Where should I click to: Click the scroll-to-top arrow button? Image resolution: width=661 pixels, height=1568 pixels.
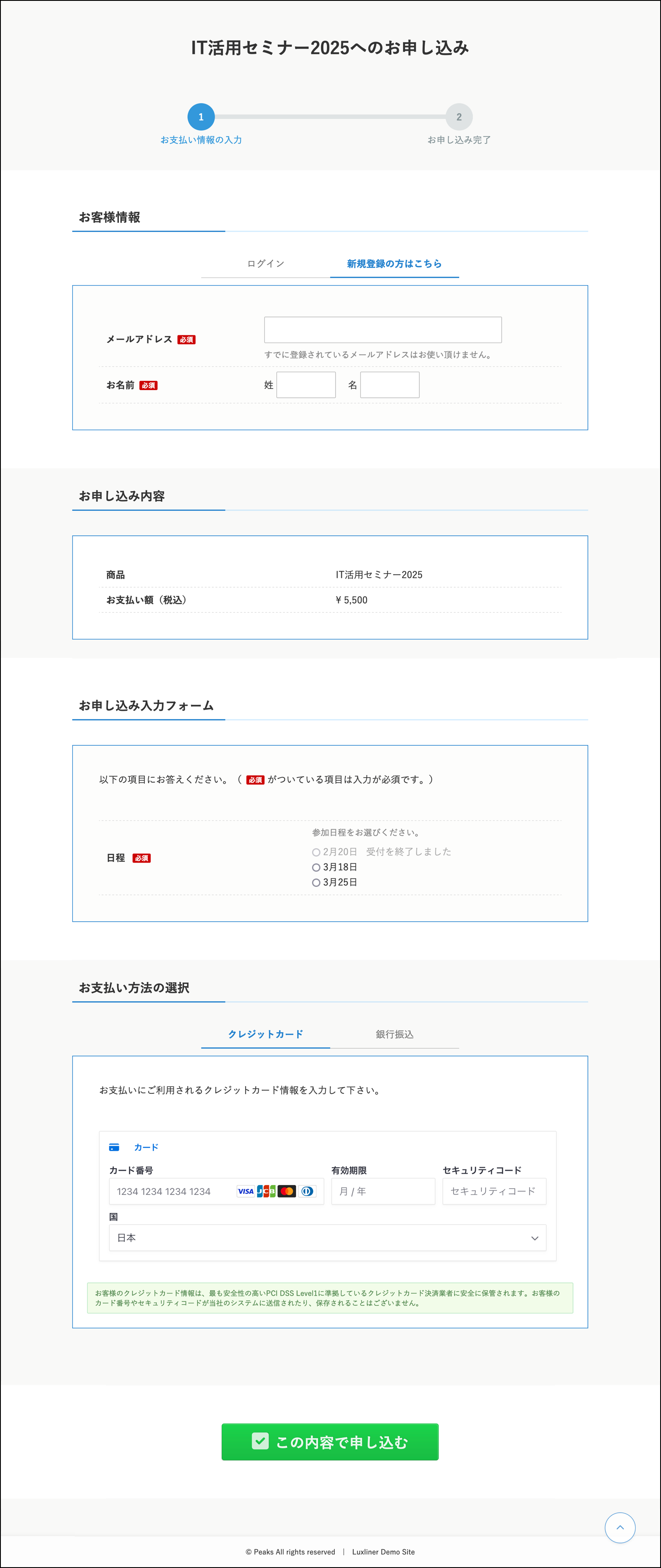tap(620, 1527)
